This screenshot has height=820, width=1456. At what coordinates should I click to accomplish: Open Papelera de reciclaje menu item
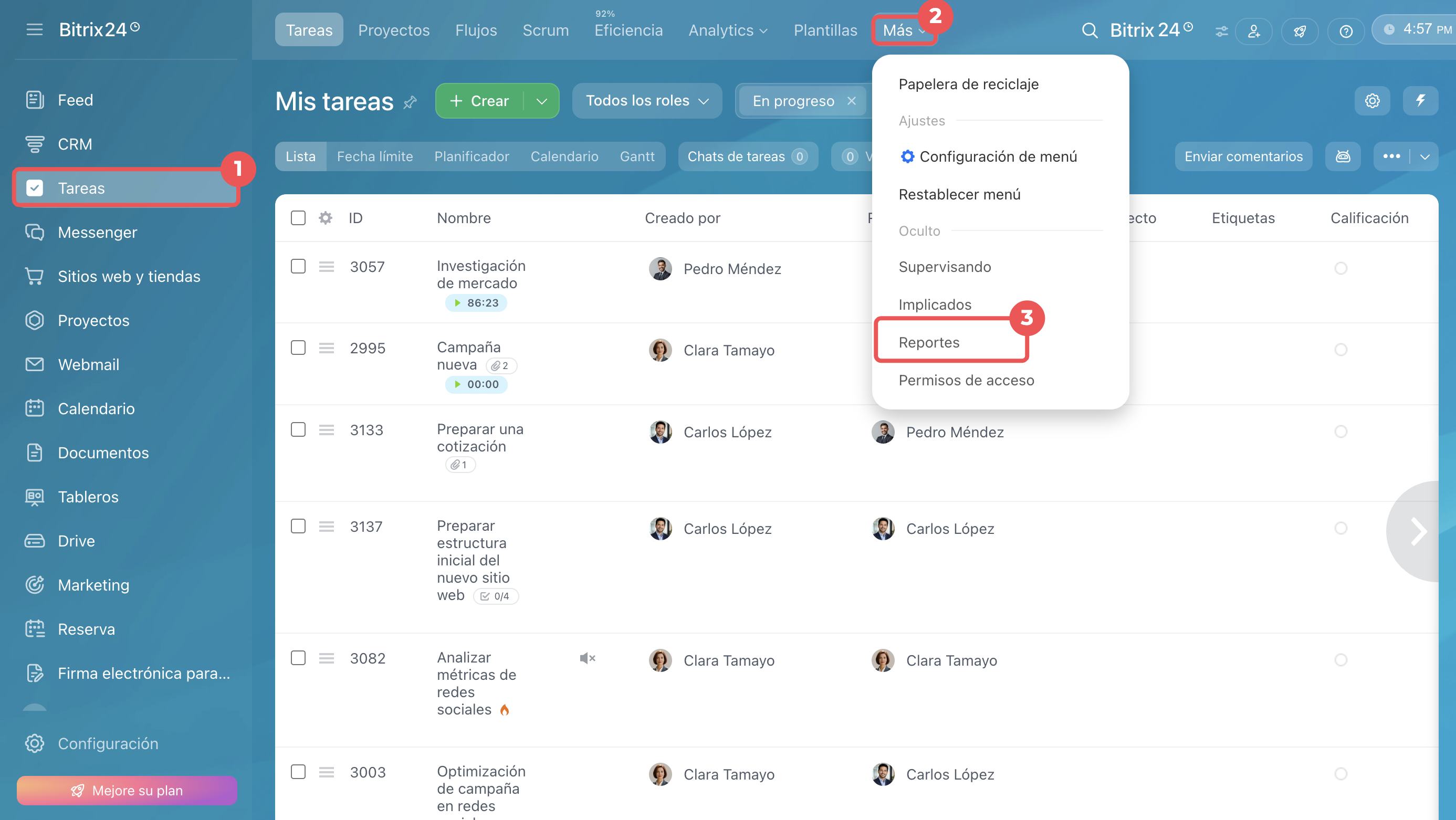tap(968, 84)
